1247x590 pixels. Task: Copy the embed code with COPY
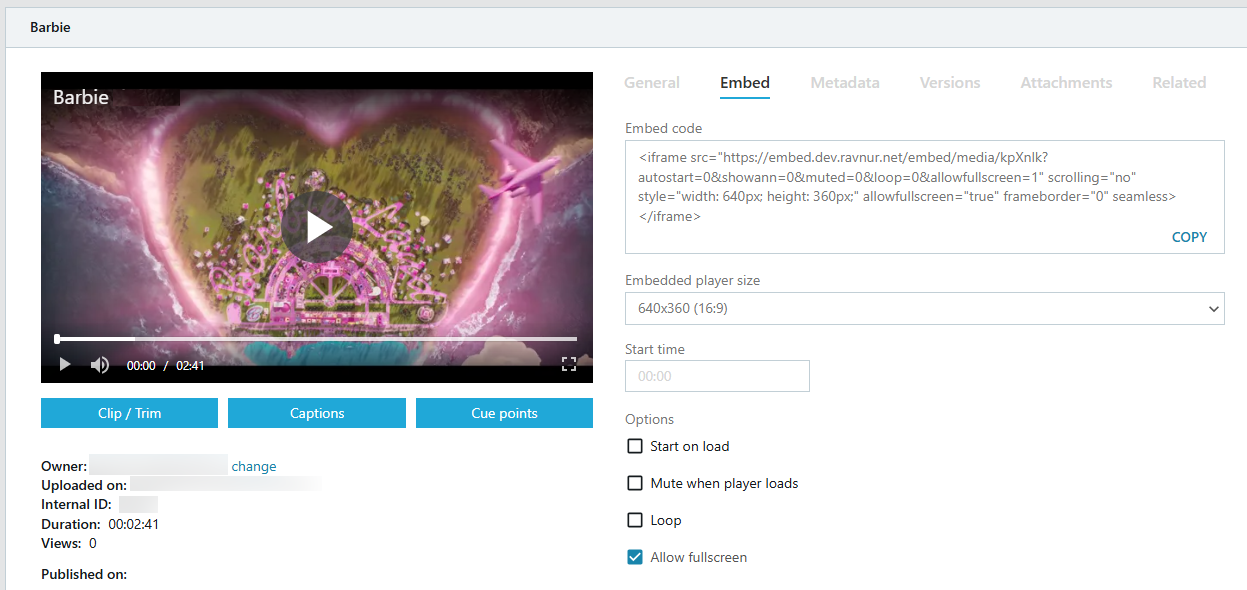click(1189, 237)
